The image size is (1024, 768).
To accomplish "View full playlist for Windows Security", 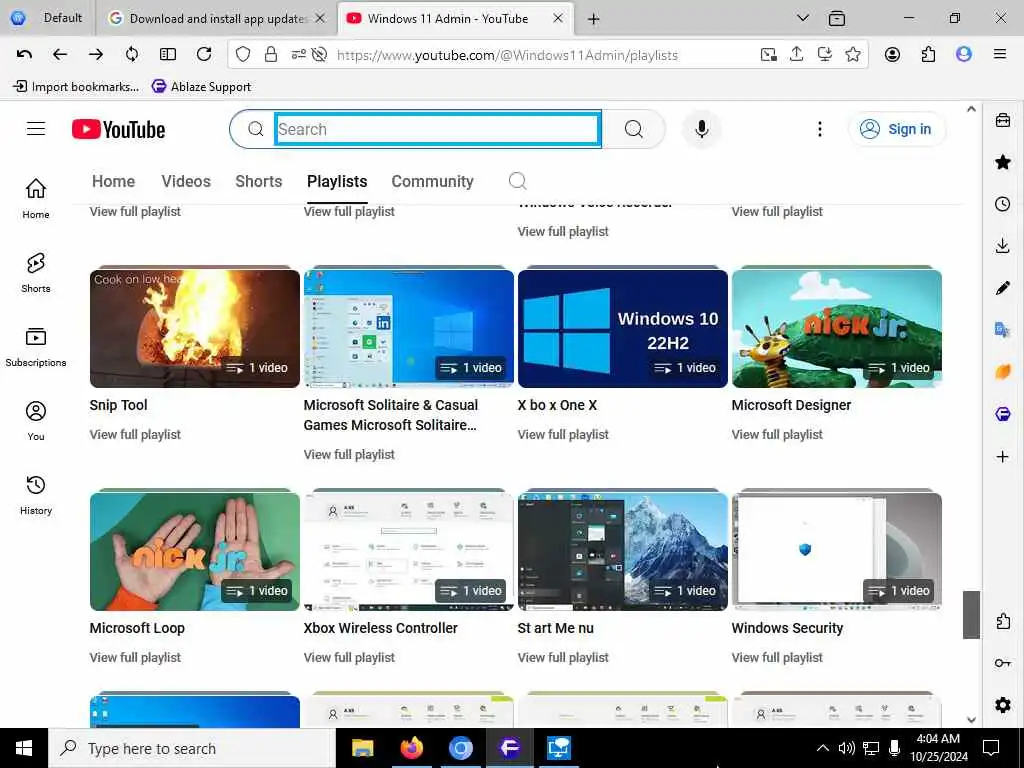I will coord(777,657).
